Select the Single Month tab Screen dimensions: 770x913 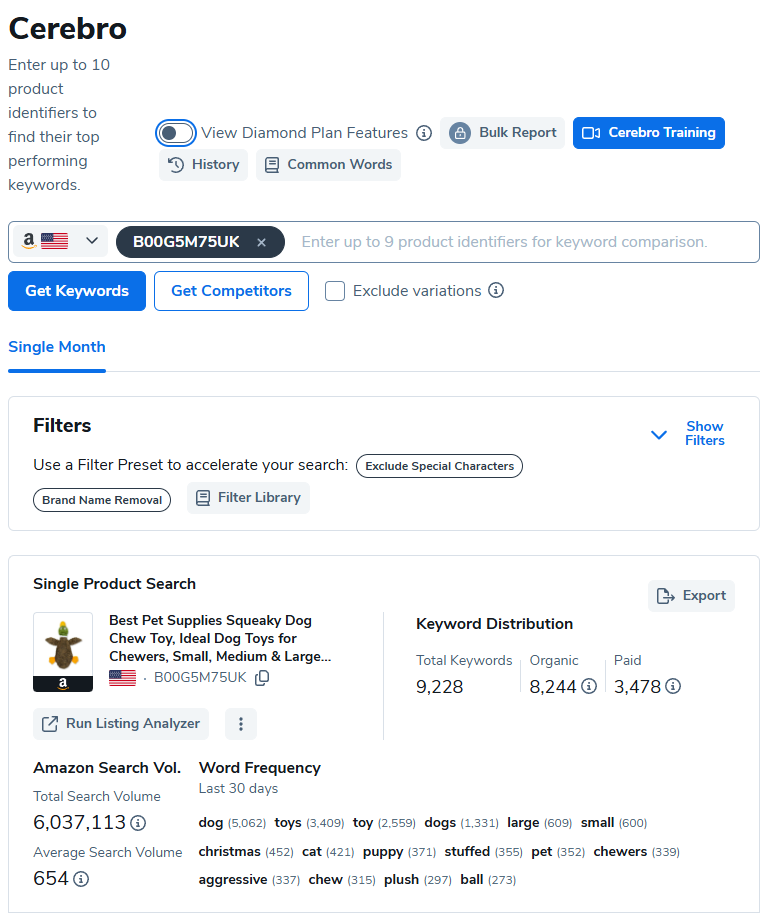(57, 347)
